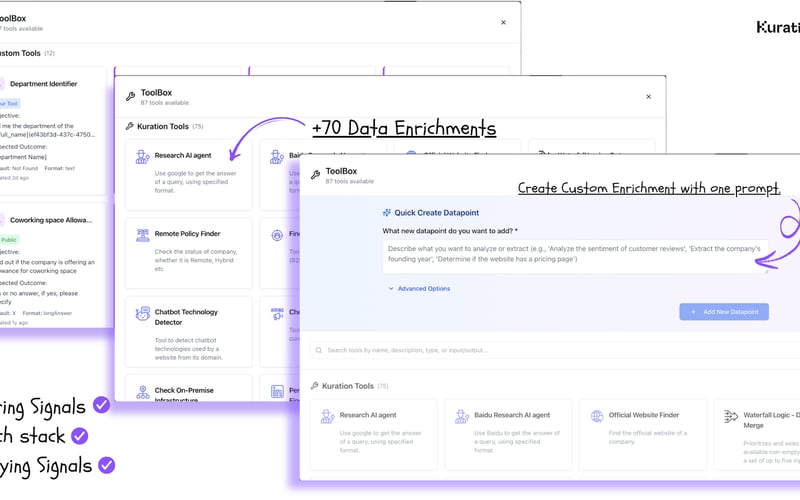
Task: Open the Department Identifier card in back window
Action: 53,130
